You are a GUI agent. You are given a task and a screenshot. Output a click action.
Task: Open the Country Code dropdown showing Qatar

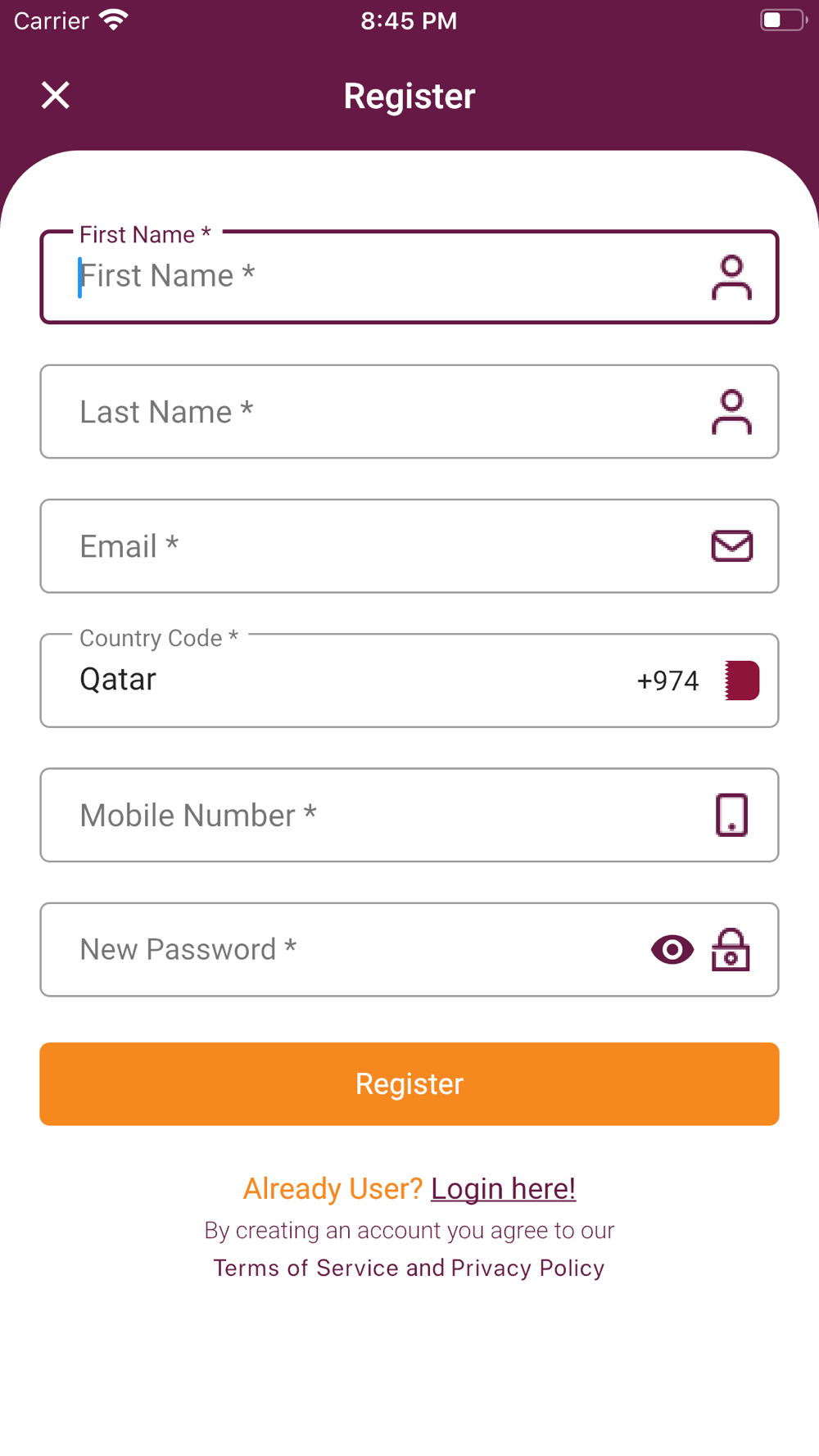(409, 681)
